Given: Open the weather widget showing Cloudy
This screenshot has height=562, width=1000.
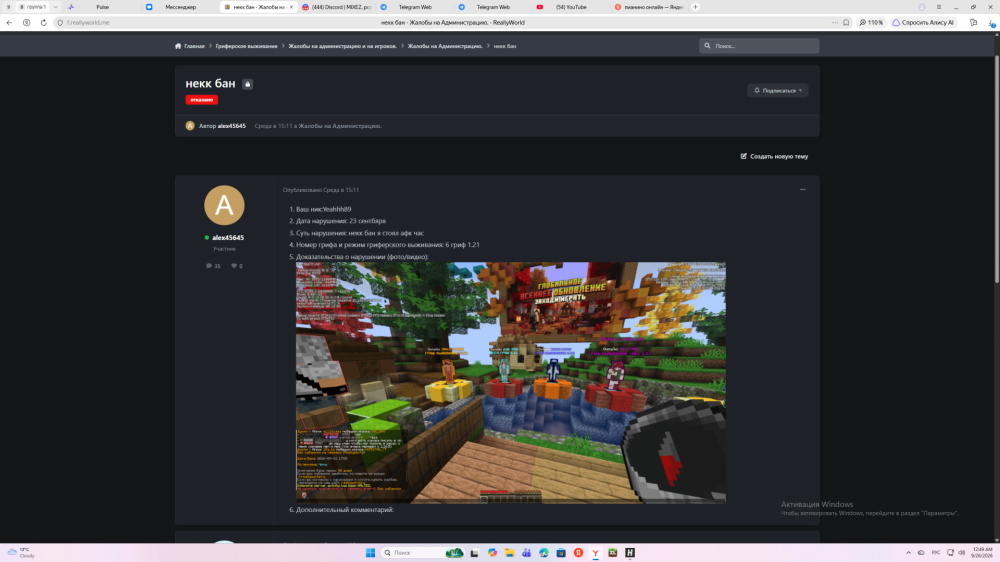Looking at the screenshot, I should click(x=21, y=552).
